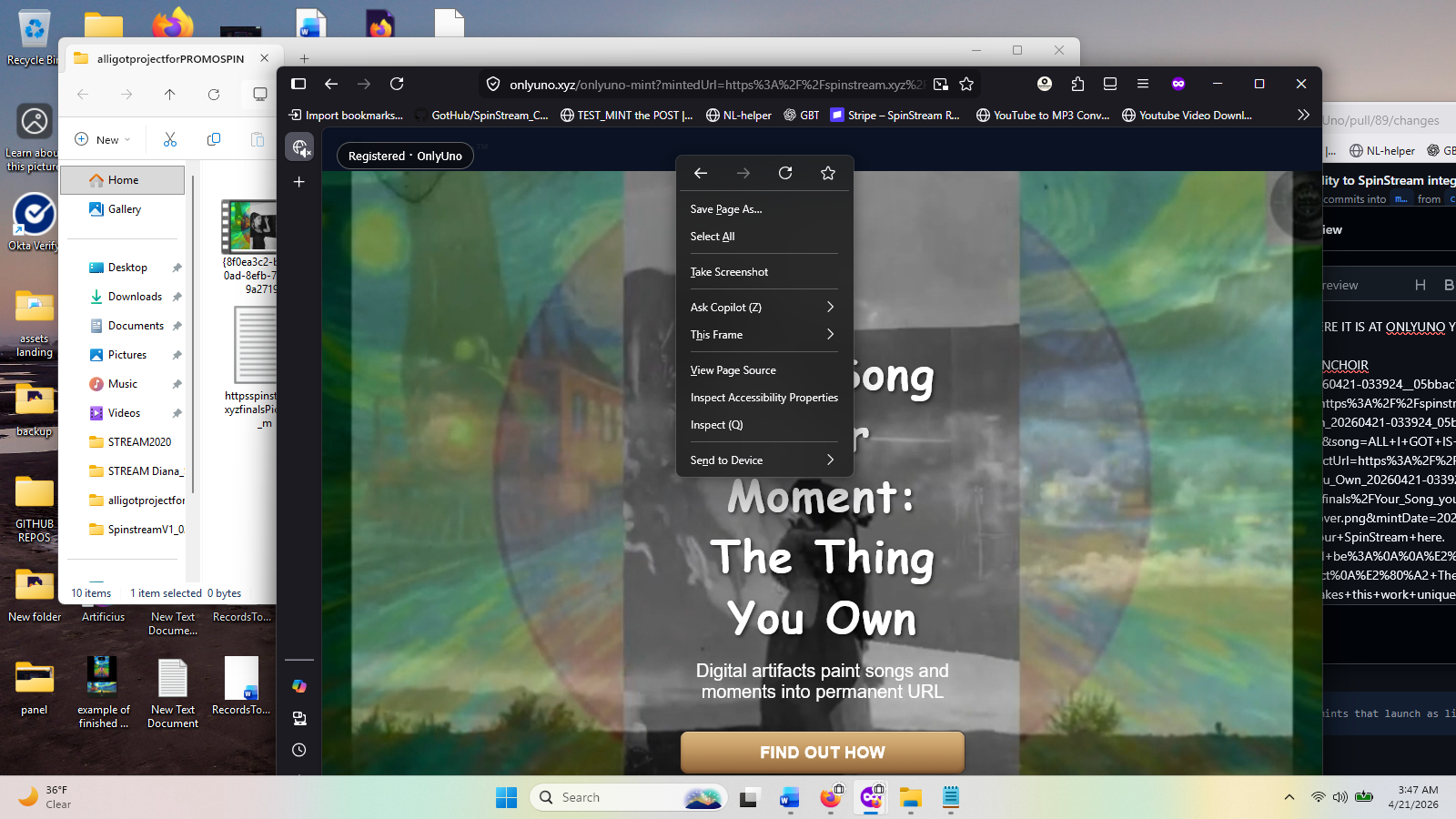
Task: Go back using browser toolbar arrow
Action: point(331,84)
